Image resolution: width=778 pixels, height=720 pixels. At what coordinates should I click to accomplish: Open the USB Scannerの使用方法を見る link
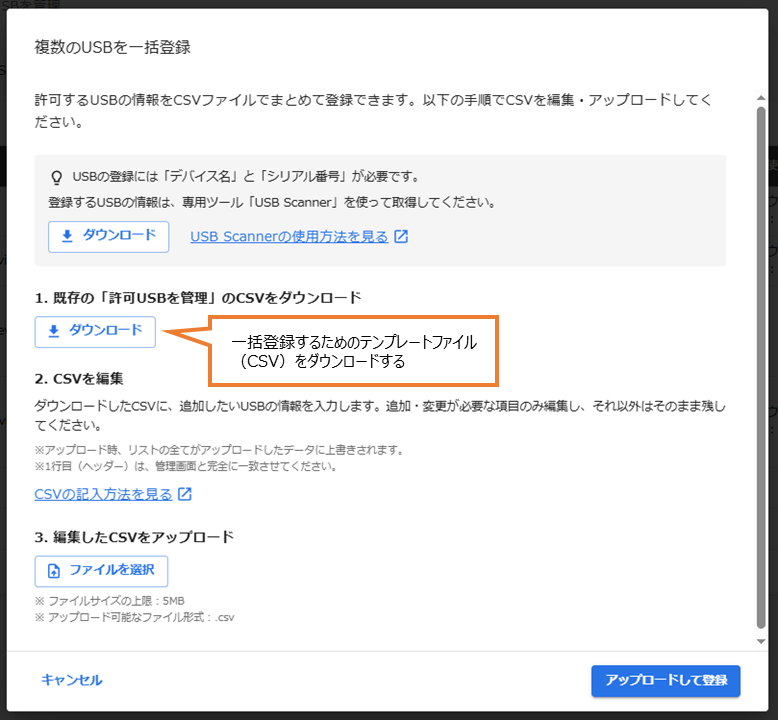point(289,237)
